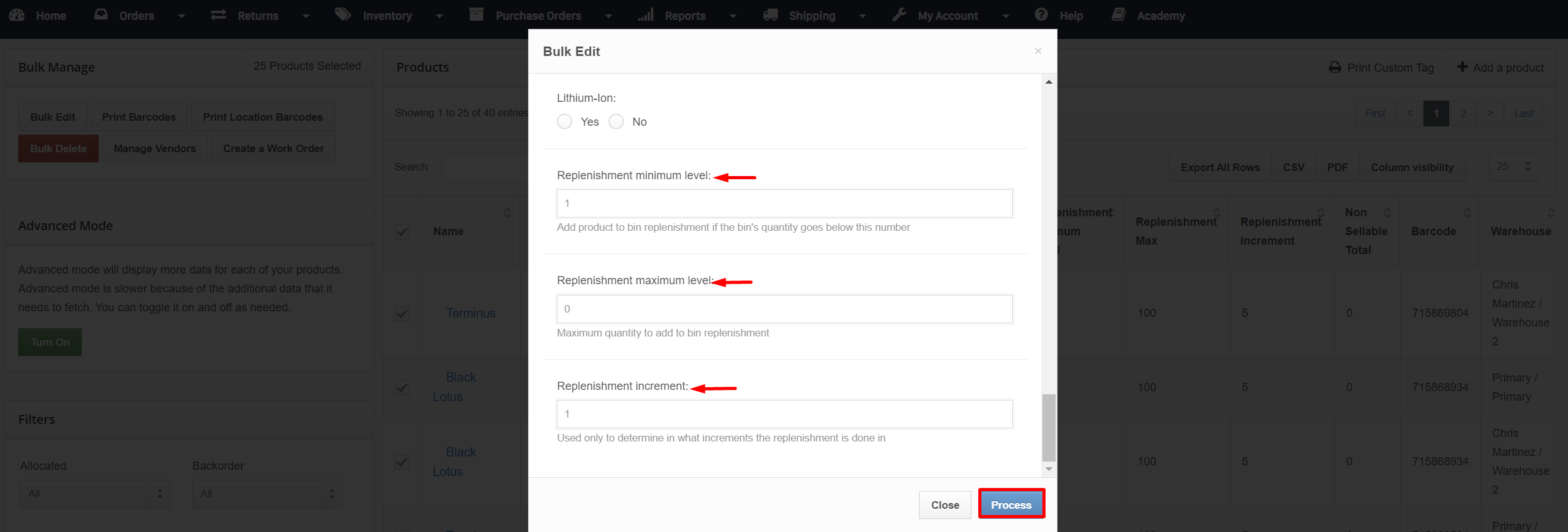Open the Terminus product link
This screenshot has height=532, width=1568.
tap(471, 313)
